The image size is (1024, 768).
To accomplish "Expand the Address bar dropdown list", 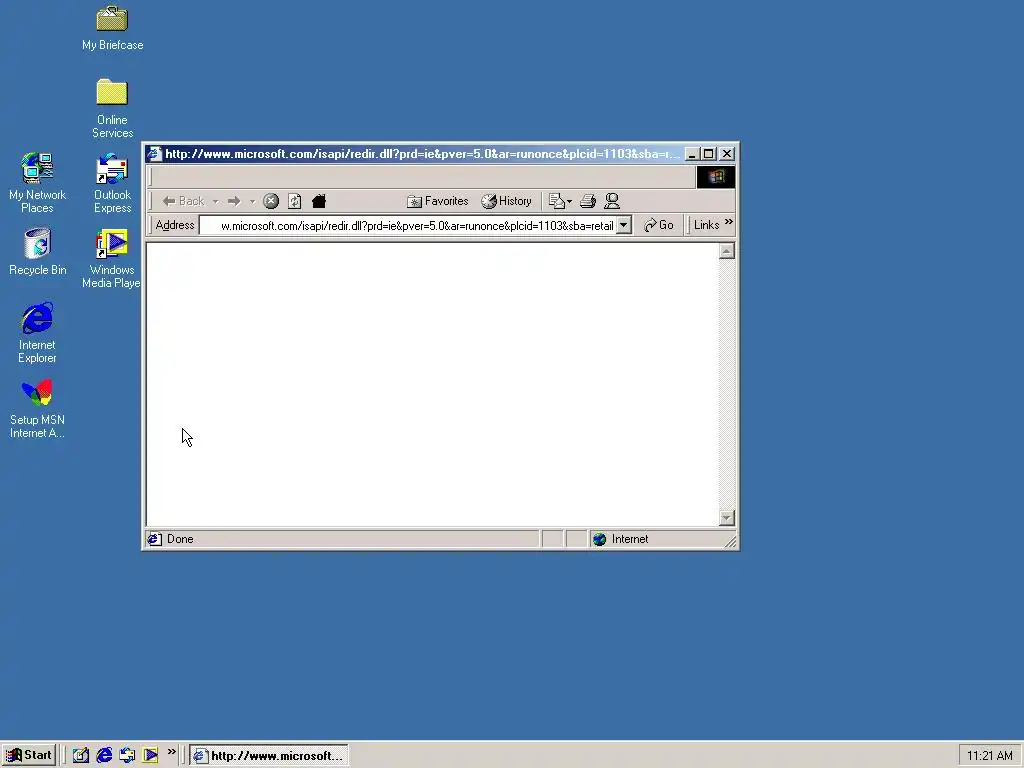I will point(624,225).
